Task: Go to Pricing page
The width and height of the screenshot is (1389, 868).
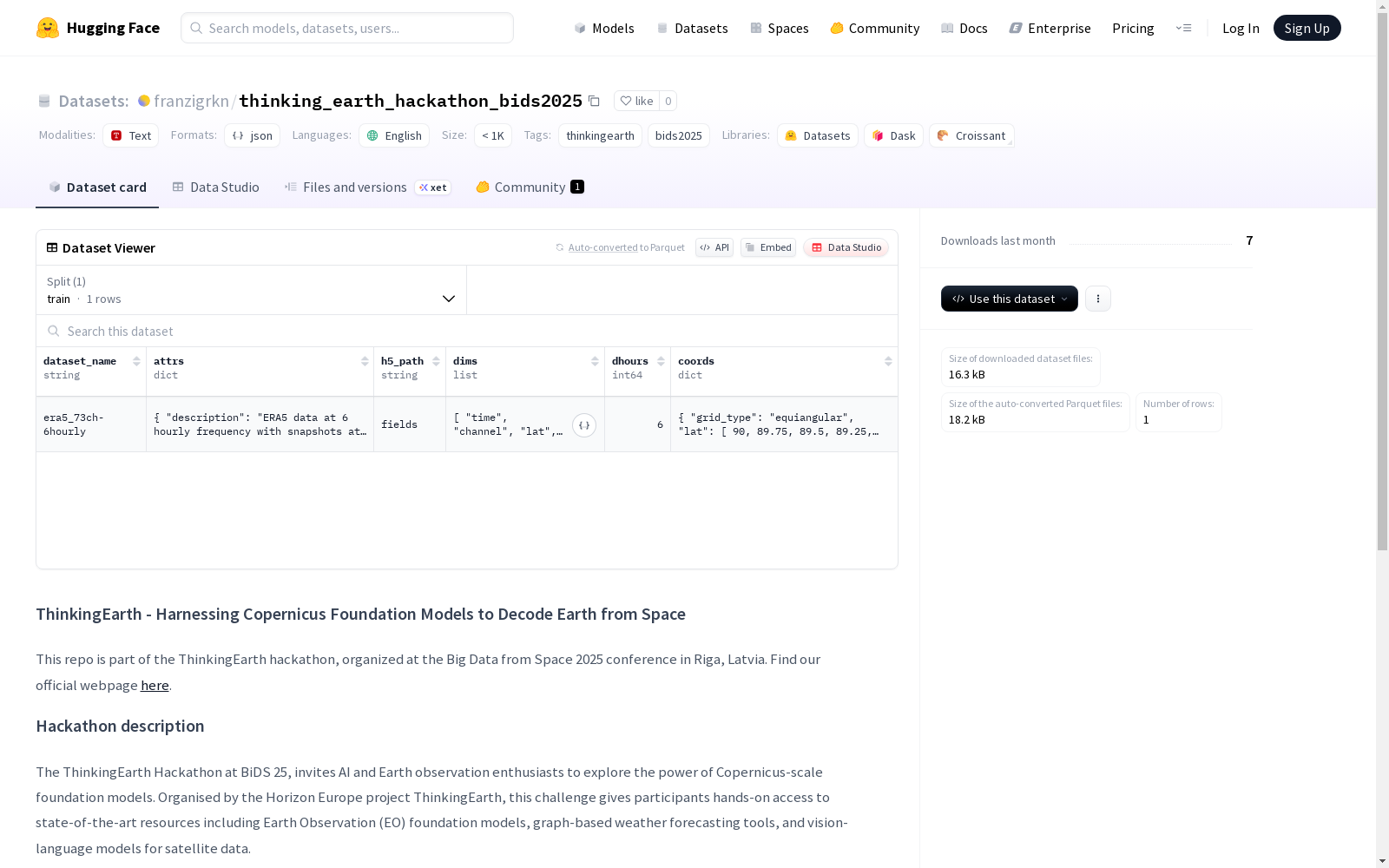Action: (1133, 28)
